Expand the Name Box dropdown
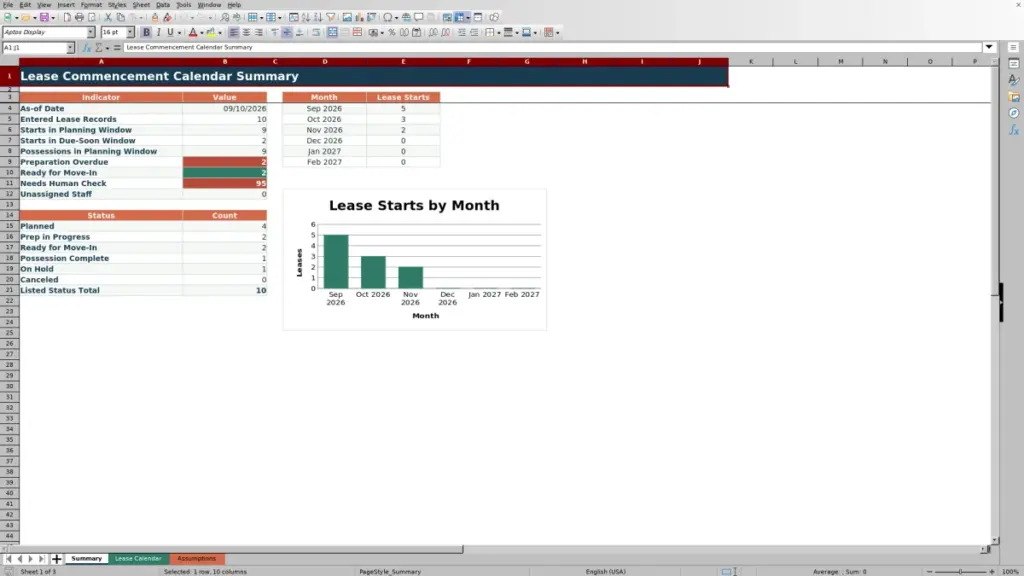 (x=71, y=48)
